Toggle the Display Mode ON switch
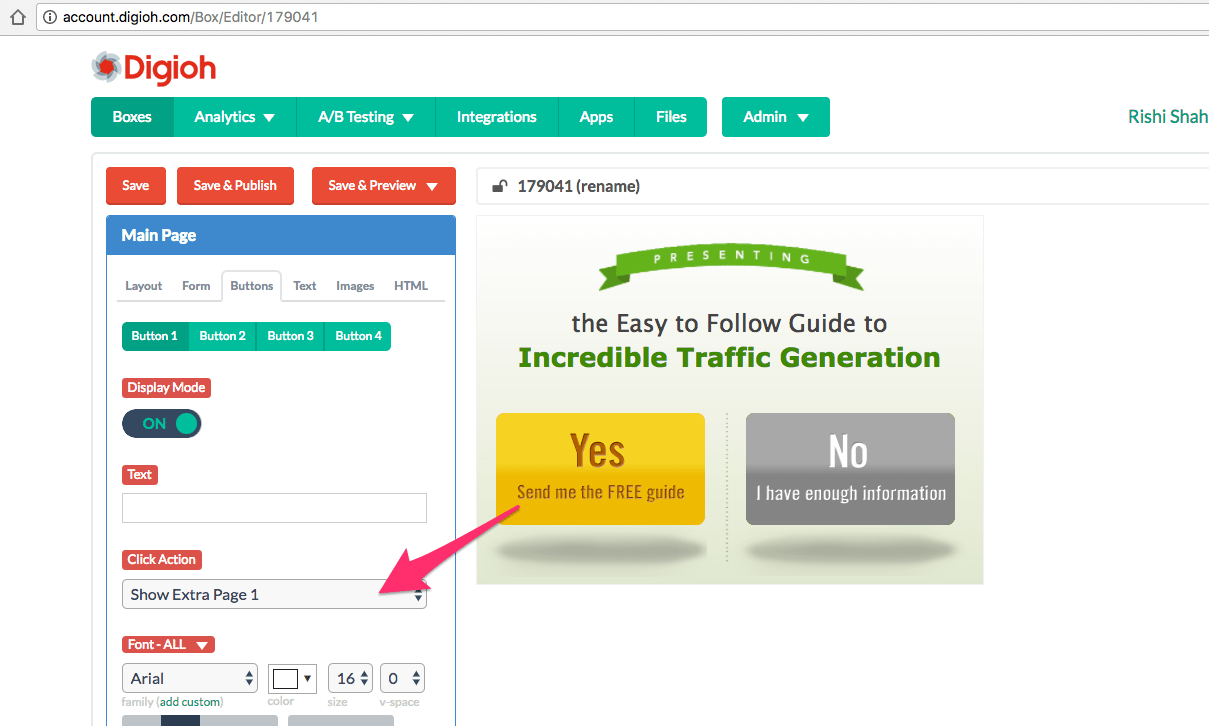The width and height of the screenshot is (1209, 726). (x=161, y=423)
